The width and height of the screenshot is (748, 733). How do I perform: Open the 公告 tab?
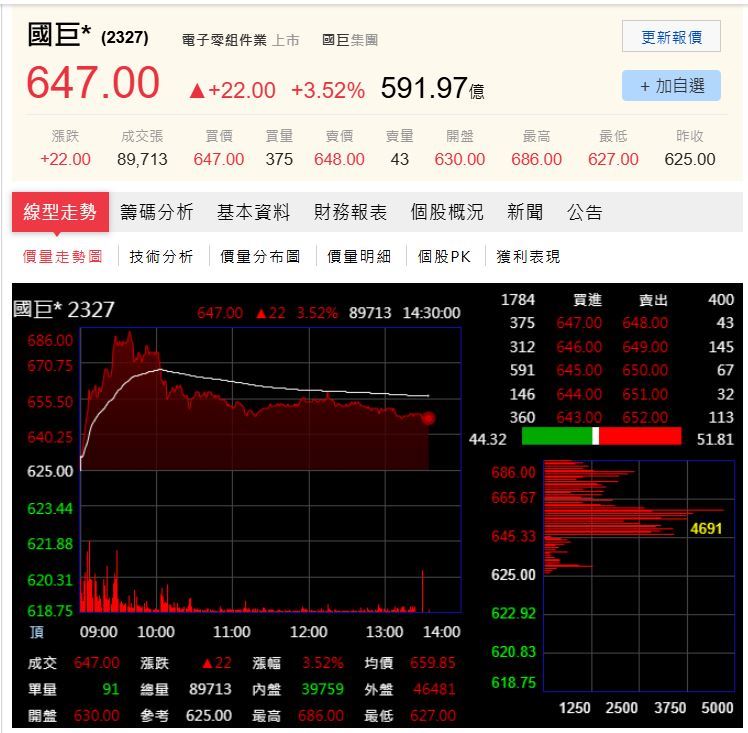(x=585, y=212)
